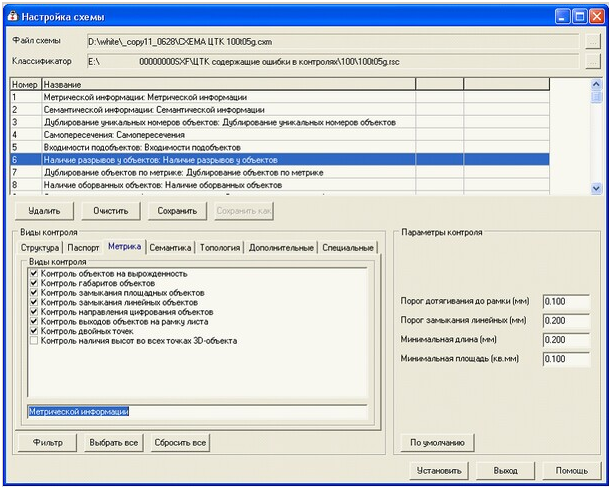The image size is (611, 489).
Task: Click Выбрать все button
Action: (113, 442)
